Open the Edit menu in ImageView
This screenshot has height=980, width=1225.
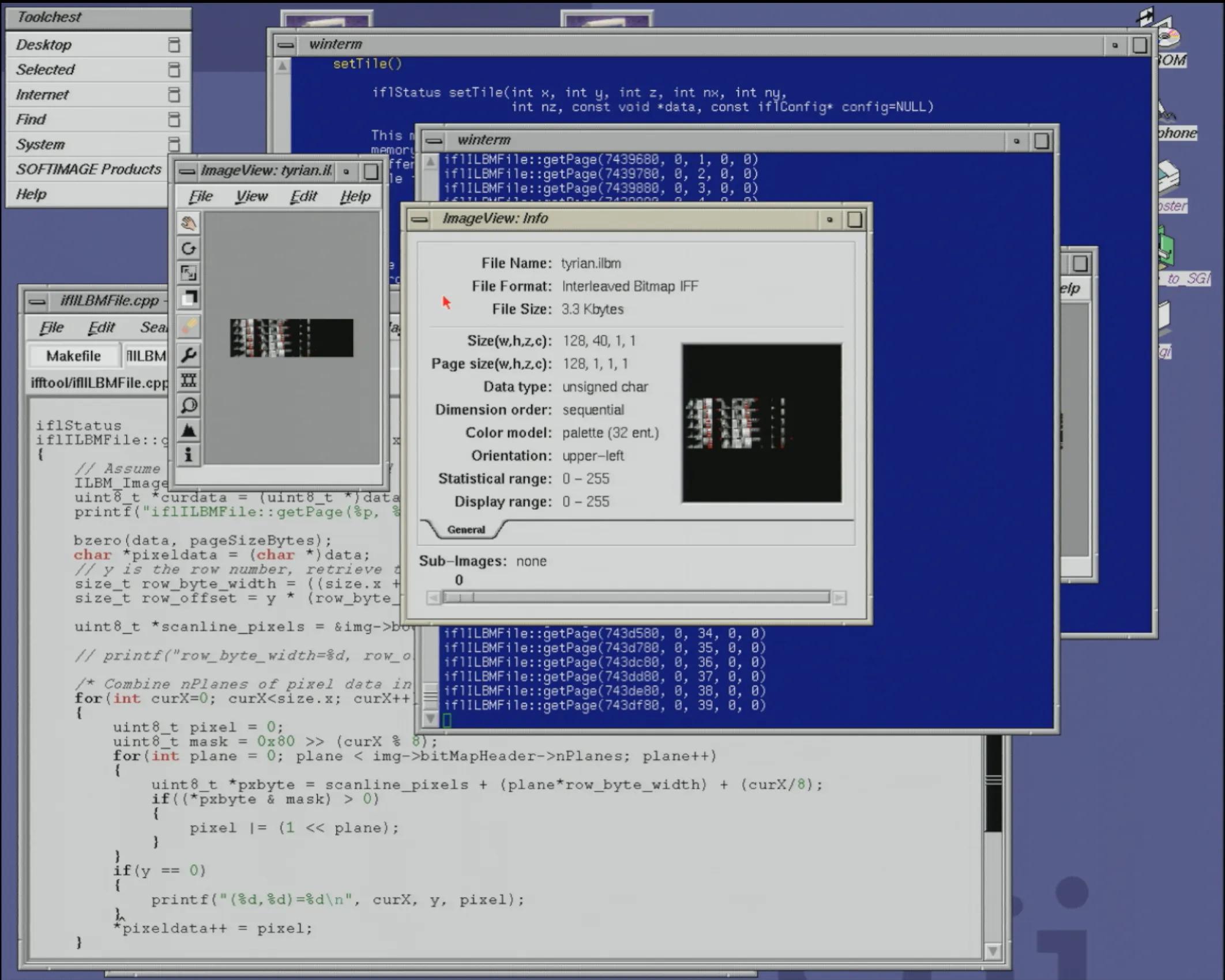[303, 197]
